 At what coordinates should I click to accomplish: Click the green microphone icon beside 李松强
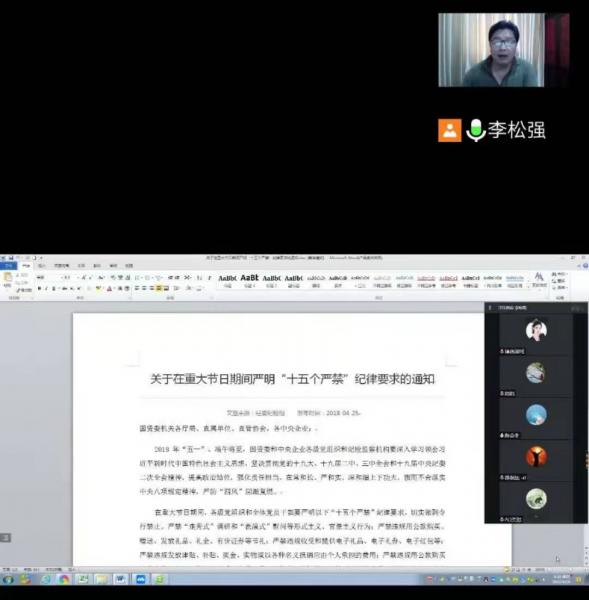pyautogui.click(x=475, y=130)
